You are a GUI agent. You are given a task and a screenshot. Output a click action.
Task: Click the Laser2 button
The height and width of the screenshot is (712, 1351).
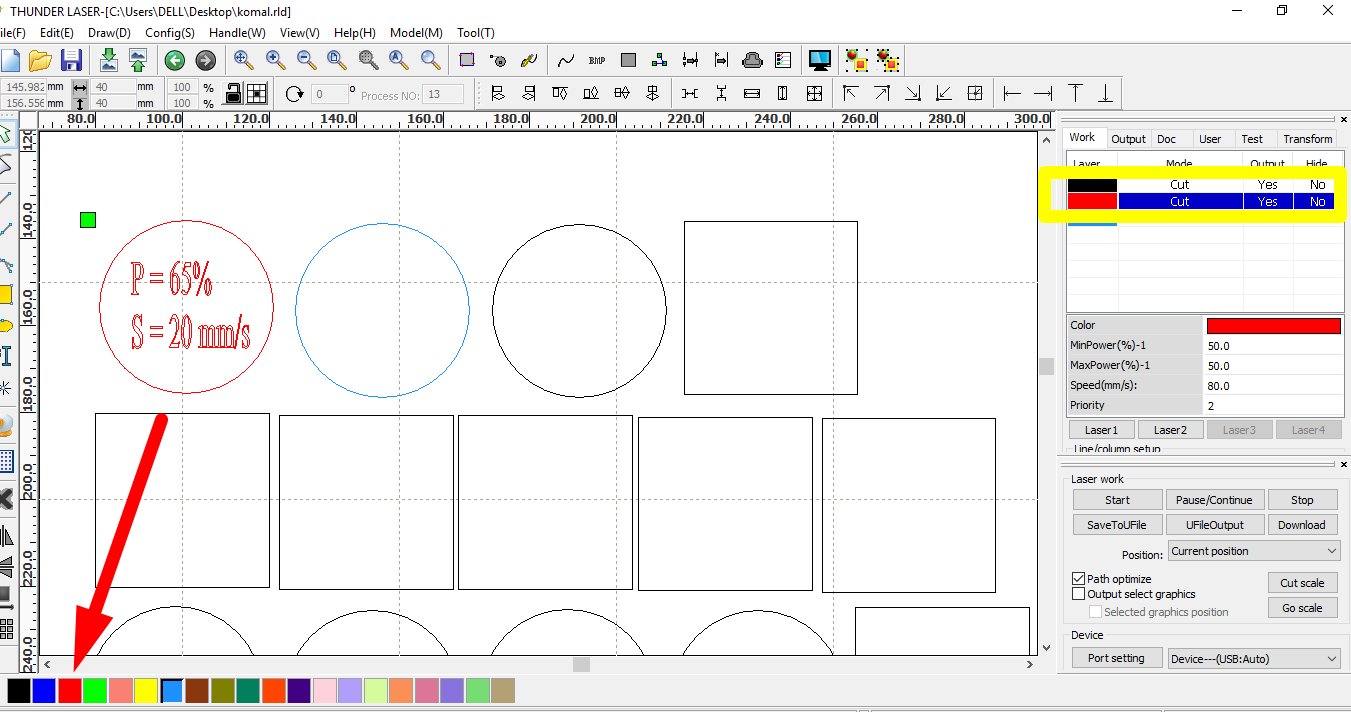pos(1170,430)
